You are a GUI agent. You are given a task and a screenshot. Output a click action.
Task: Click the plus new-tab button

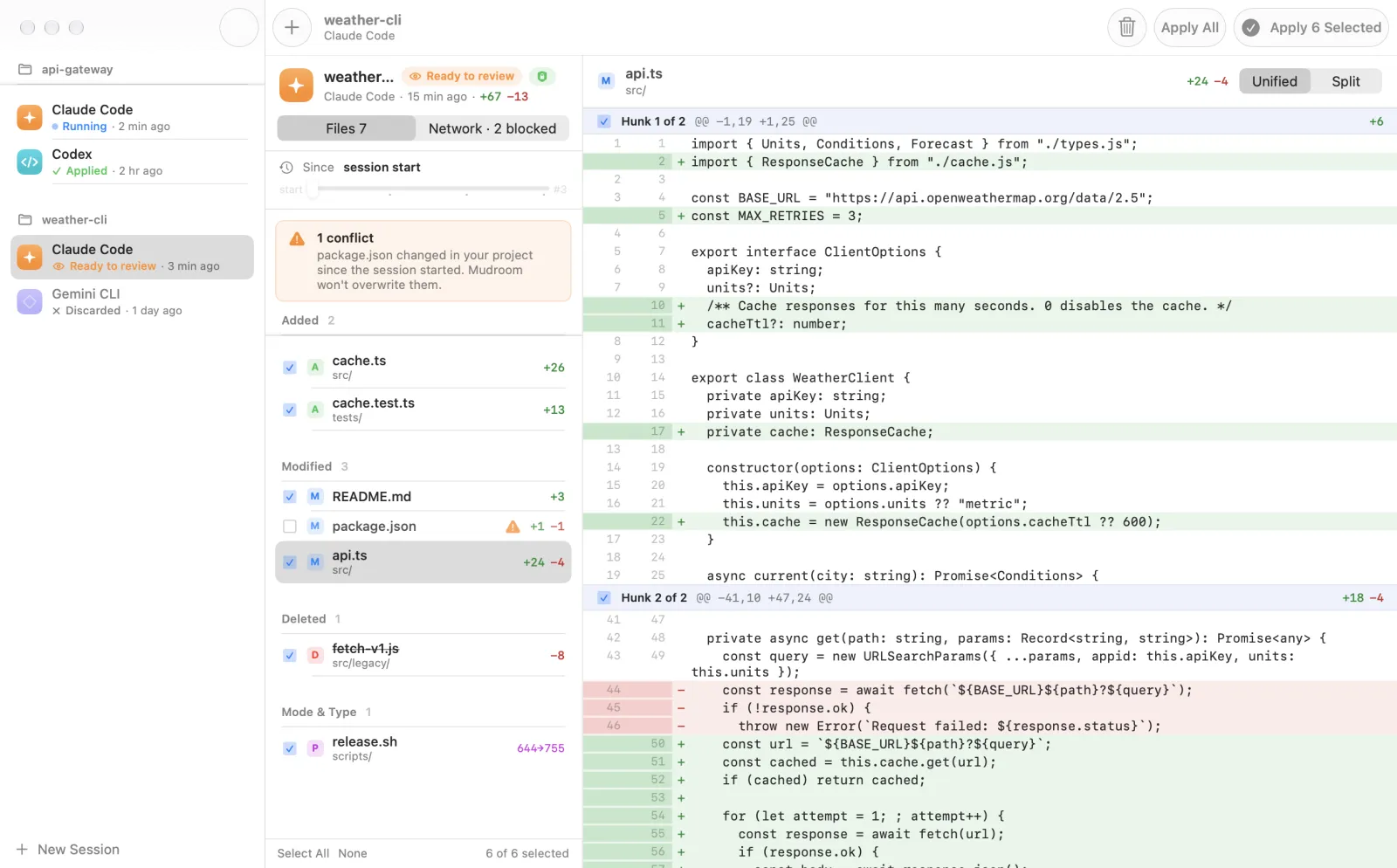[x=292, y=27]
